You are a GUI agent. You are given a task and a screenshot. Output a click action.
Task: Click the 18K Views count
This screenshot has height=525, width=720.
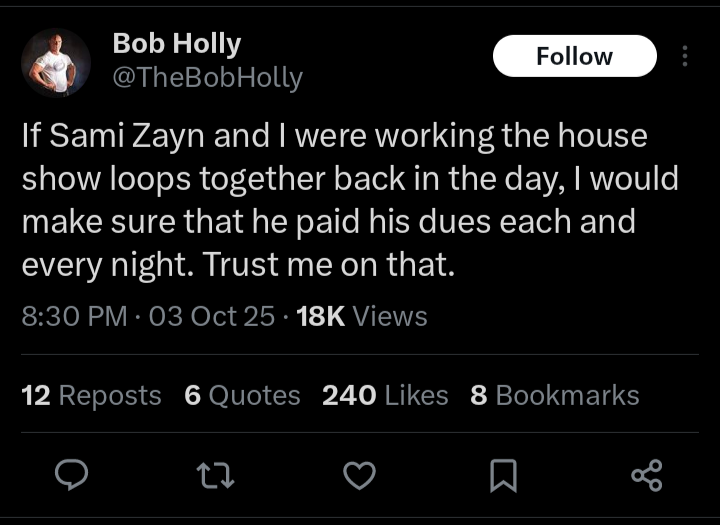(x=362, y=316)
